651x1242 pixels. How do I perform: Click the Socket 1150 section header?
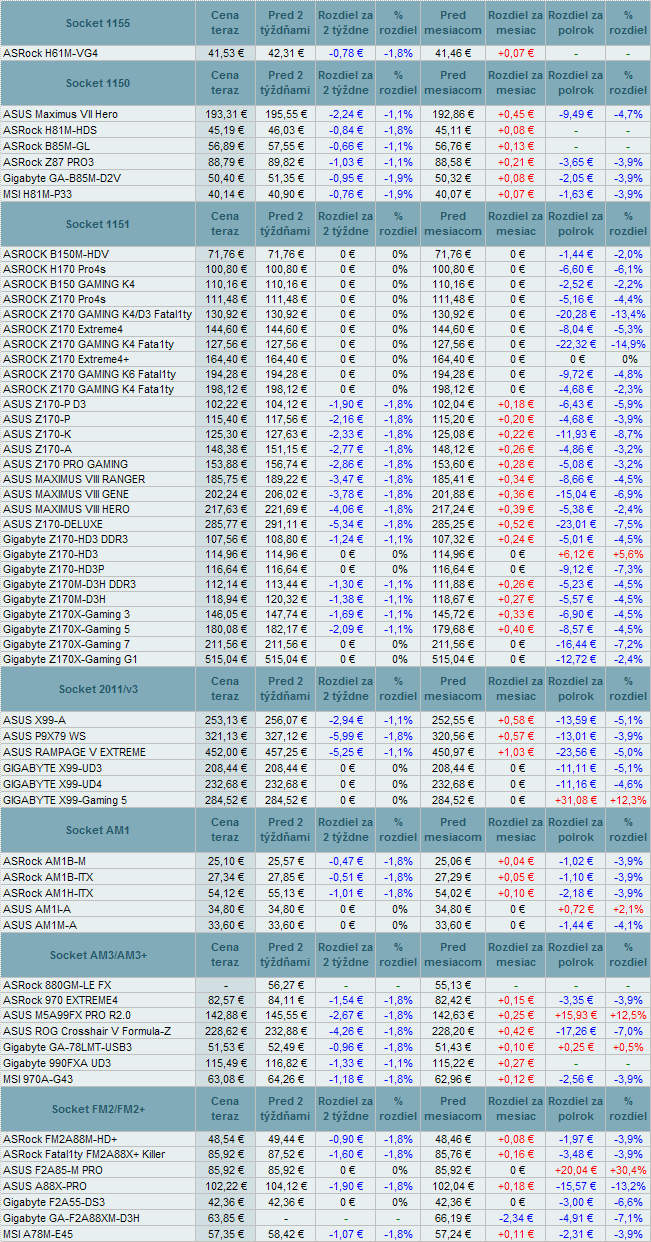coord(97,83)
